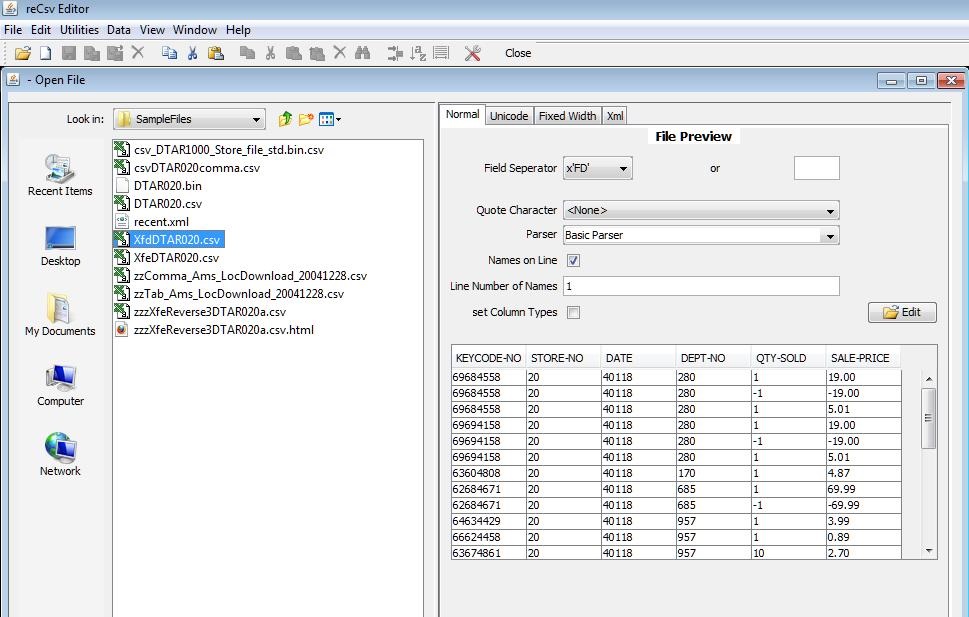This screenshot has width=969, height=617.
Task: Go up one folder level icon
Action: pos(285,120)
